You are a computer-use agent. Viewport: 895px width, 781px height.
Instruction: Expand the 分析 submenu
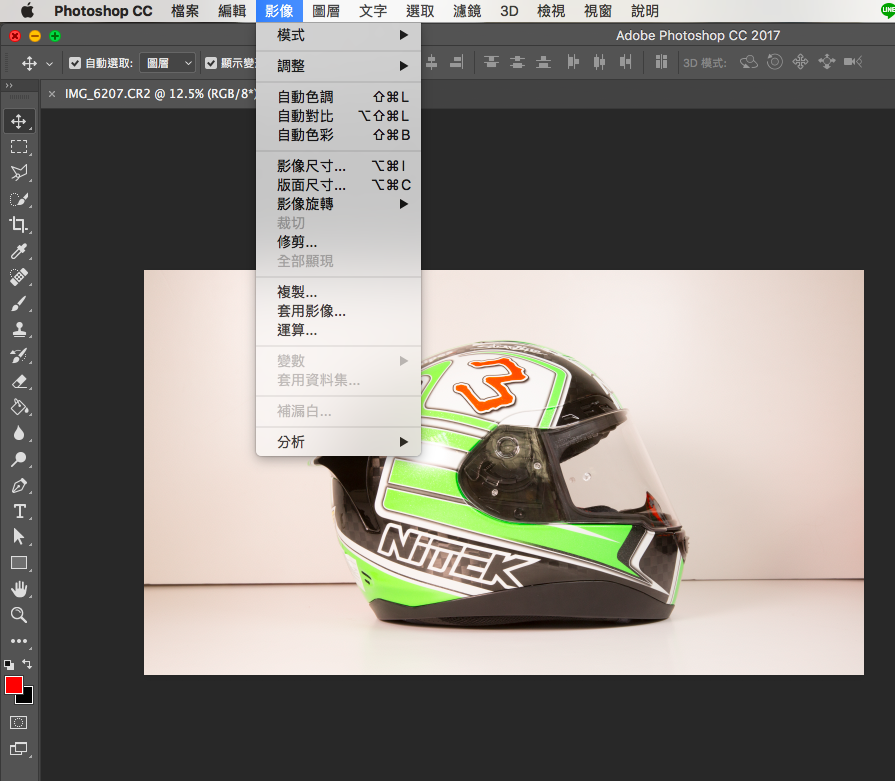(338, 442)
